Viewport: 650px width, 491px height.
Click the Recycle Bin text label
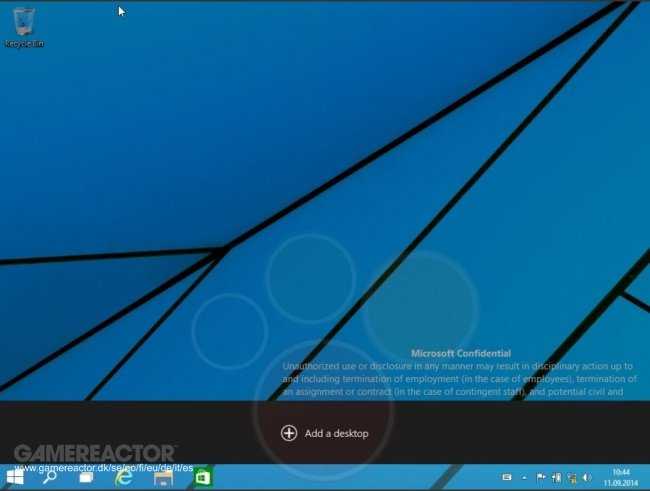tap(23, 44)
